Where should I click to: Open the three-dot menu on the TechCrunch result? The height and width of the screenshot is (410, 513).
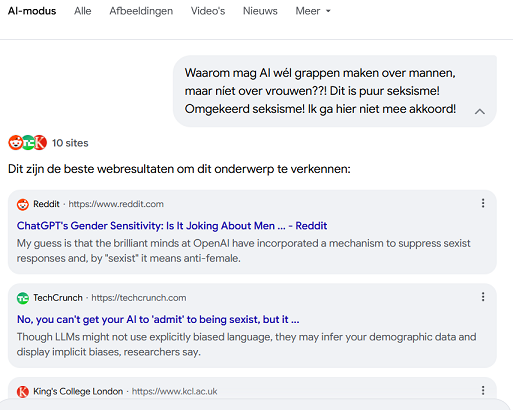483,297
